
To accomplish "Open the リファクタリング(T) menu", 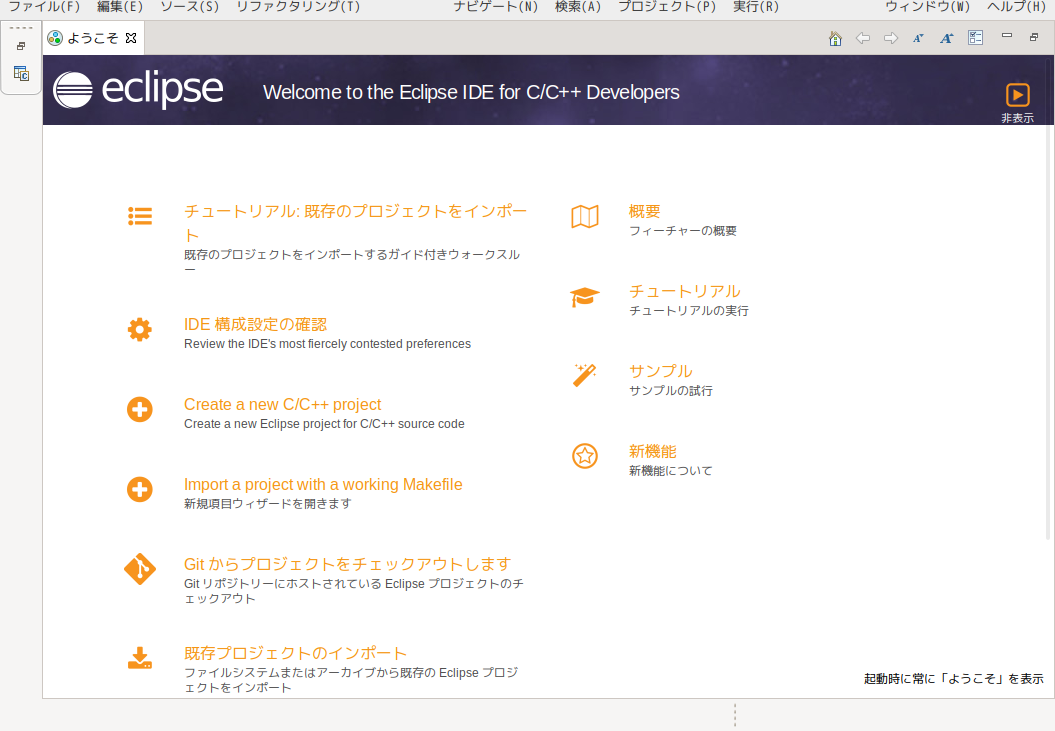I will pyautogui.click(x=298, y=7).
